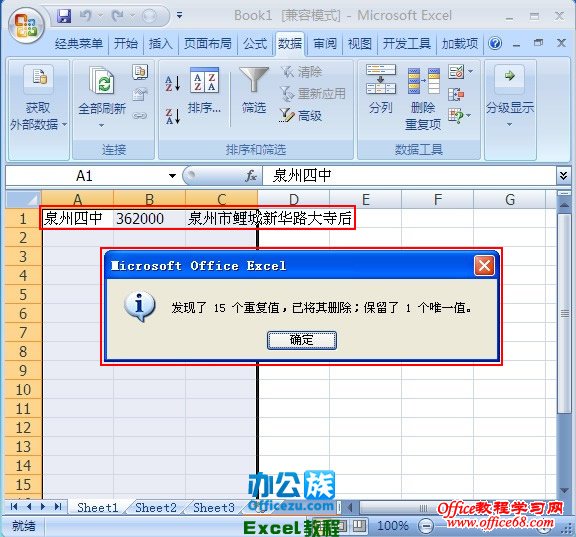
Task: Click in the formula bar text
Action: pyautogui.click(x=301, y=176)
